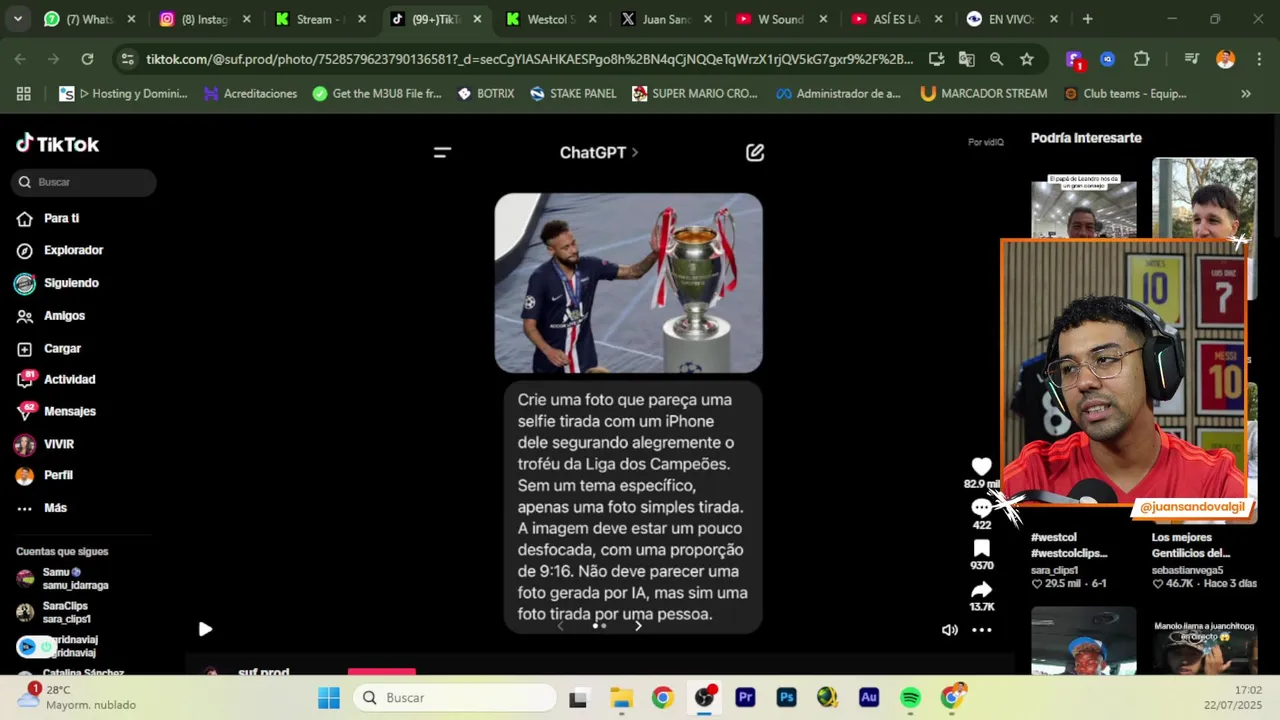Open Premiere Pro from taskbar
The height and width of the screenshot is (720, 1280).
pyautogui.click(x=745, y=698)
